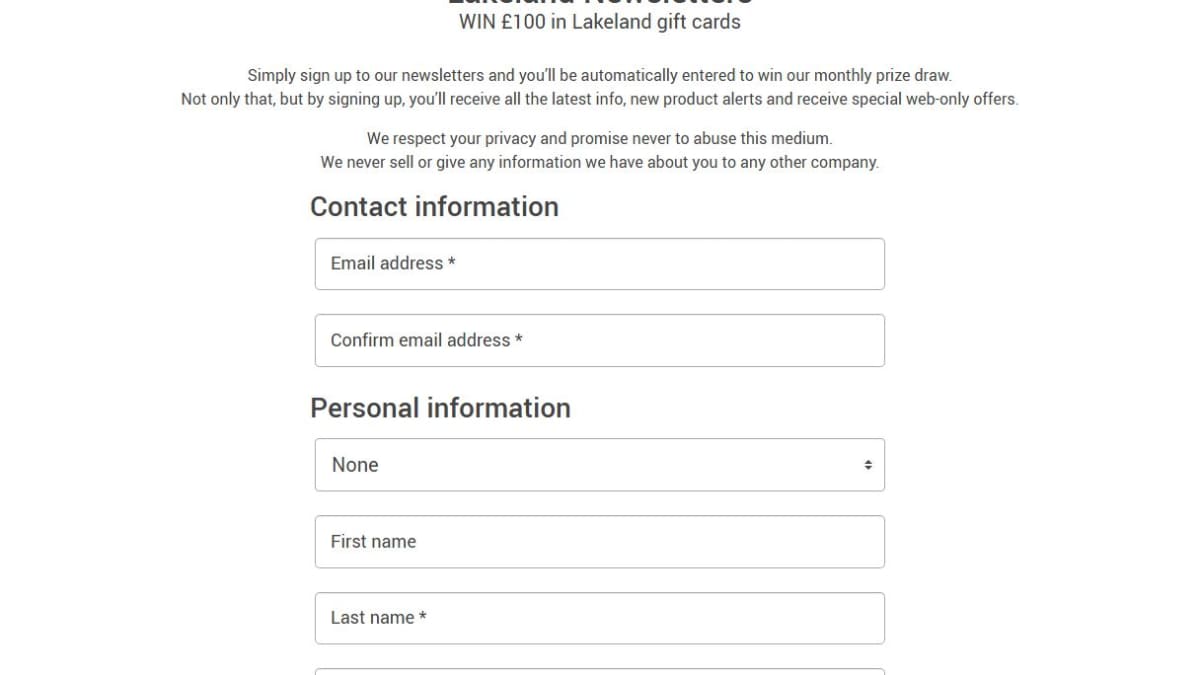The height and width of the screenshot is (675, 1200).
Task: Click the 'We never sell or give' sentence
Action: coord(599,162)
